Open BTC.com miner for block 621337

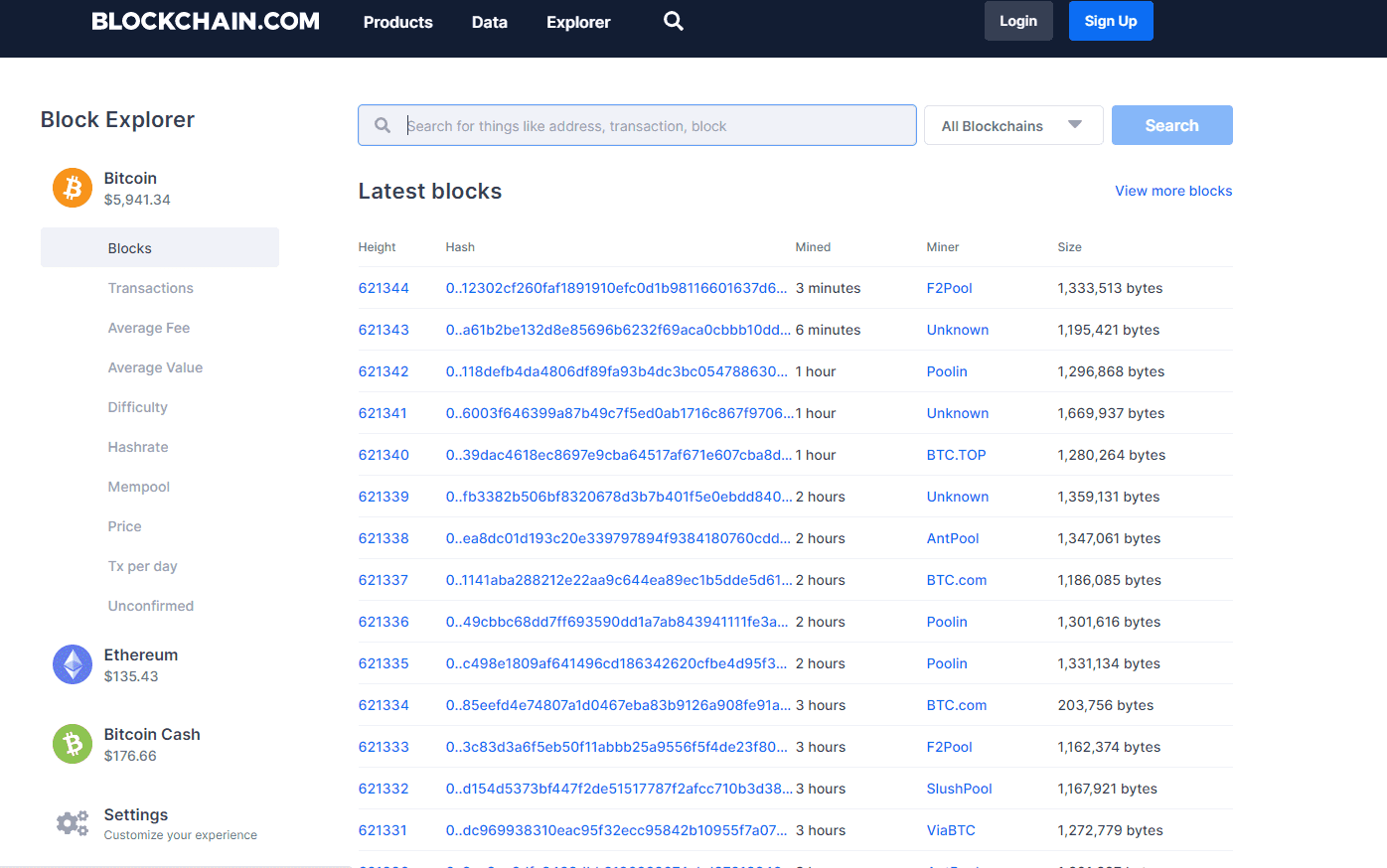957,580
